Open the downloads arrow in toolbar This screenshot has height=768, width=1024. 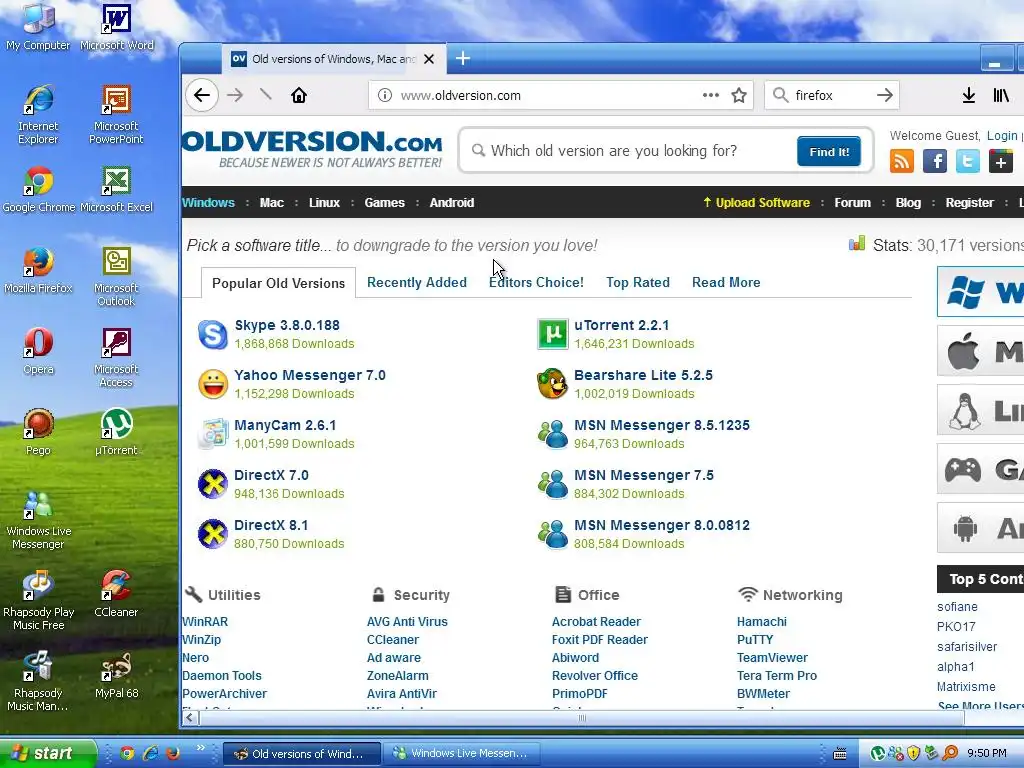pos(968,95)
